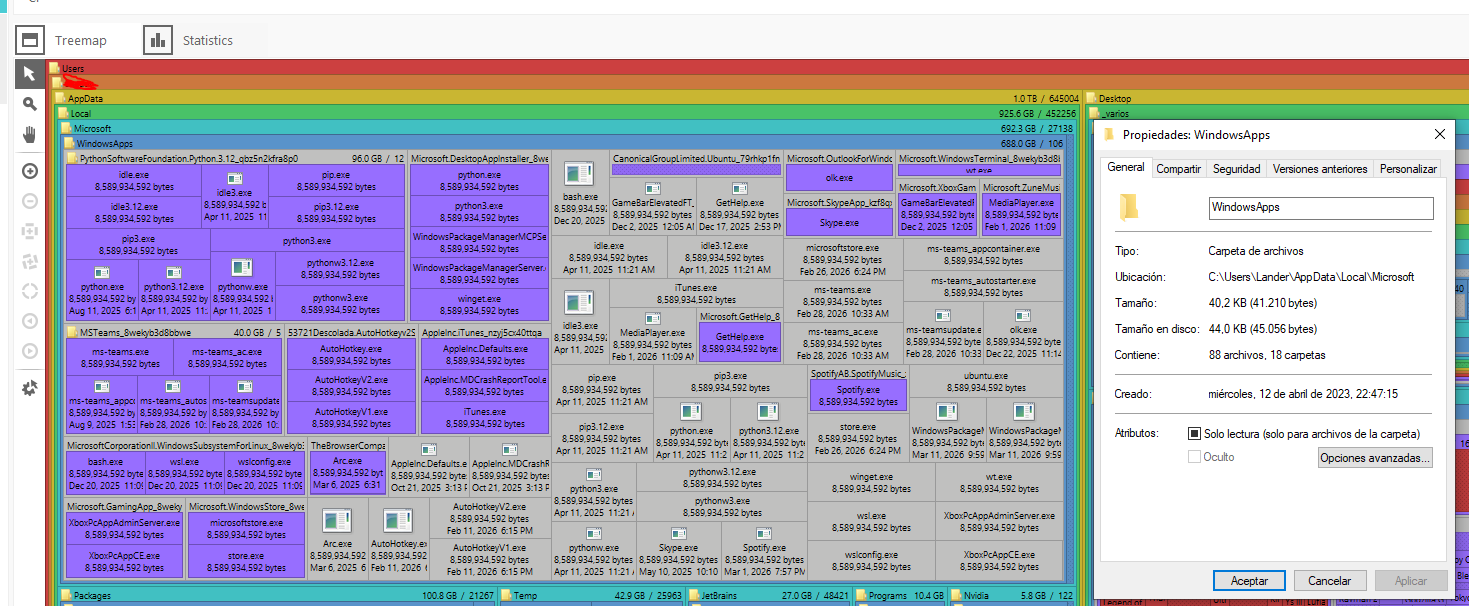This screenshot has height=606, width=1469.
Task: Click the WindowsApps folder name field
Action: point(1320,208)
